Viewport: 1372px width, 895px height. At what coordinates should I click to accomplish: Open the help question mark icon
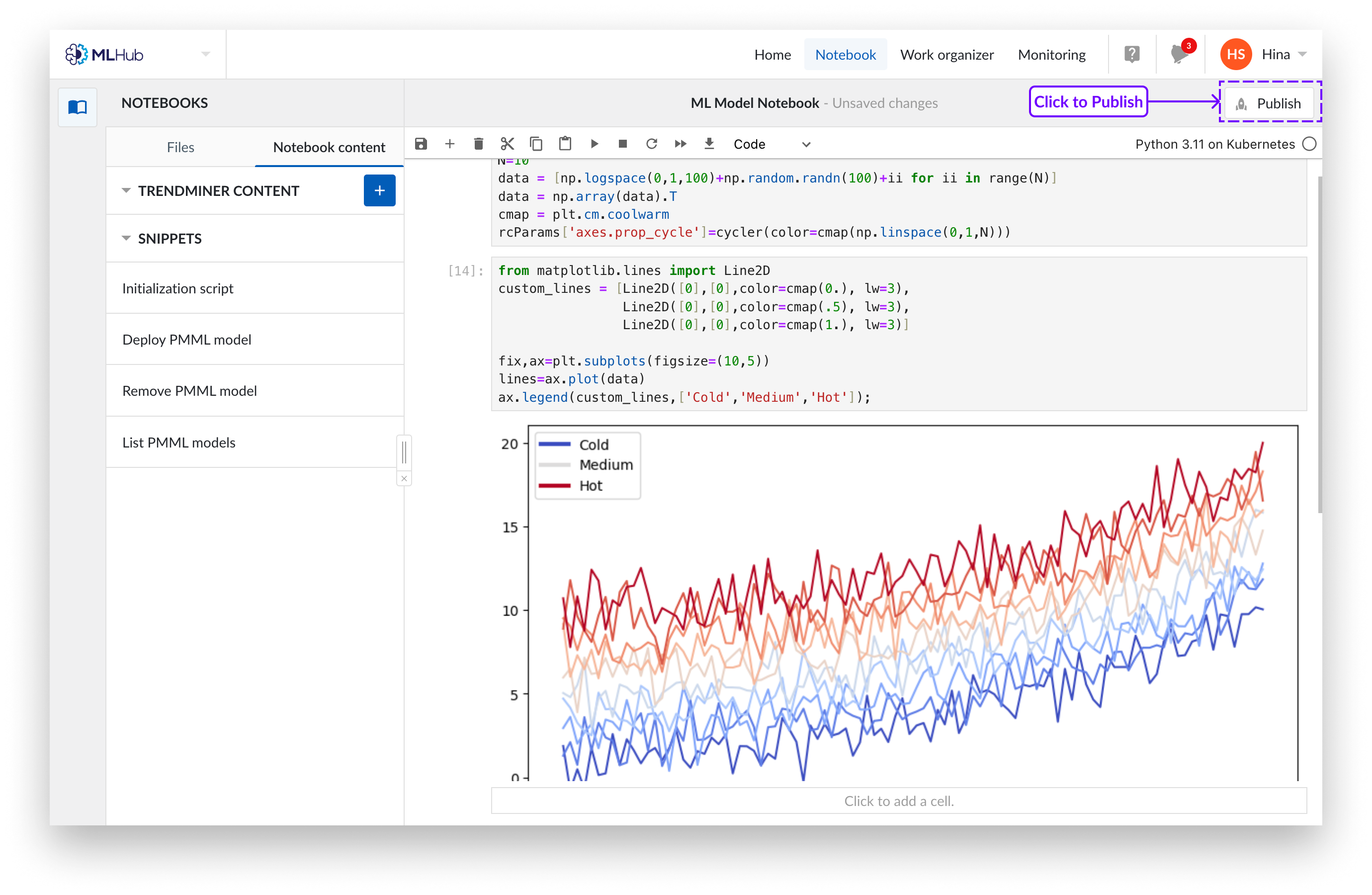tap(1131, 54)
